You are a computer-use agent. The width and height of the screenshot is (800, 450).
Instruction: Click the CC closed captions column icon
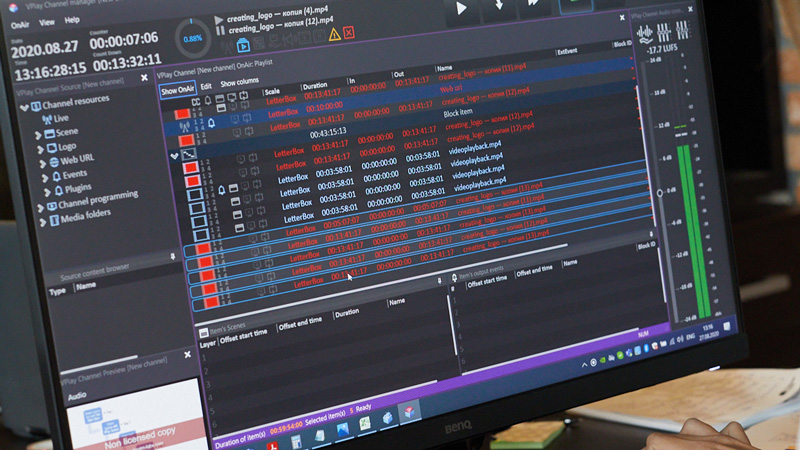(196, 102)
